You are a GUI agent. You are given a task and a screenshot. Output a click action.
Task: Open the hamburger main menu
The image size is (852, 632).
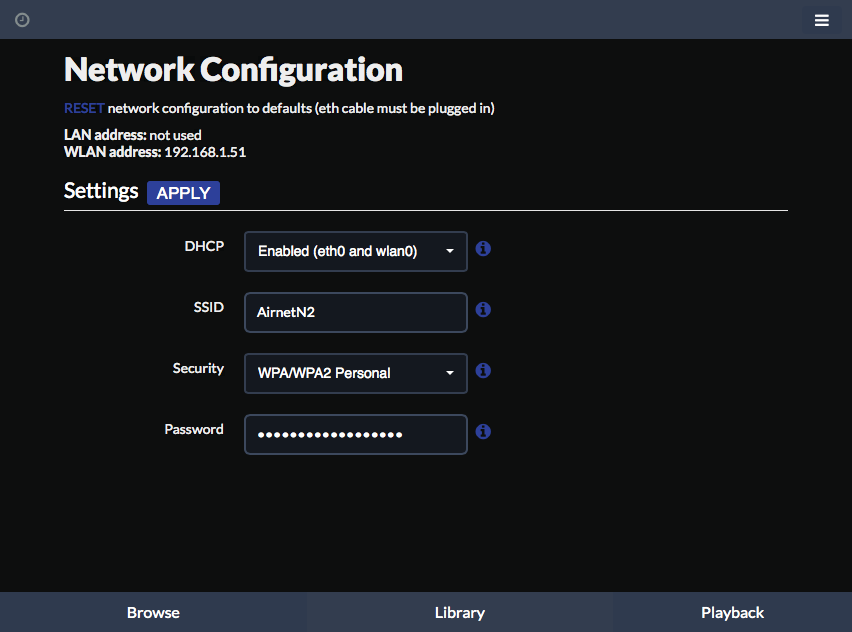coord(822,20)
